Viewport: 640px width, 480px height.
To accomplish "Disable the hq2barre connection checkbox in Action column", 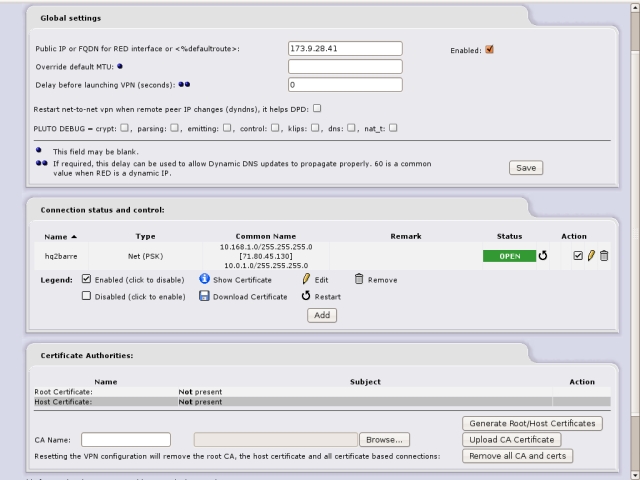I will pos(578,256).
